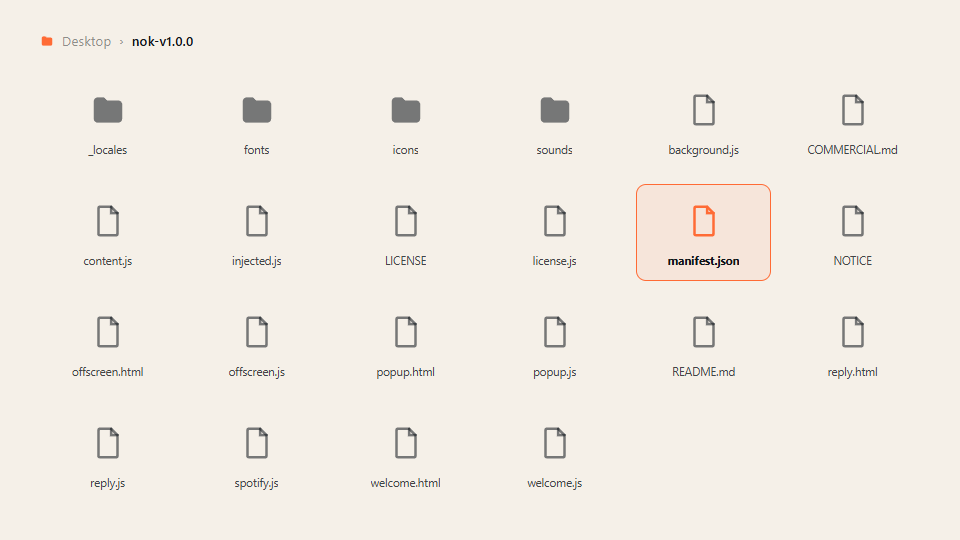Open the _locales folder icon
The width and height of the screenshot is (960, 540).
click(108, 110)
